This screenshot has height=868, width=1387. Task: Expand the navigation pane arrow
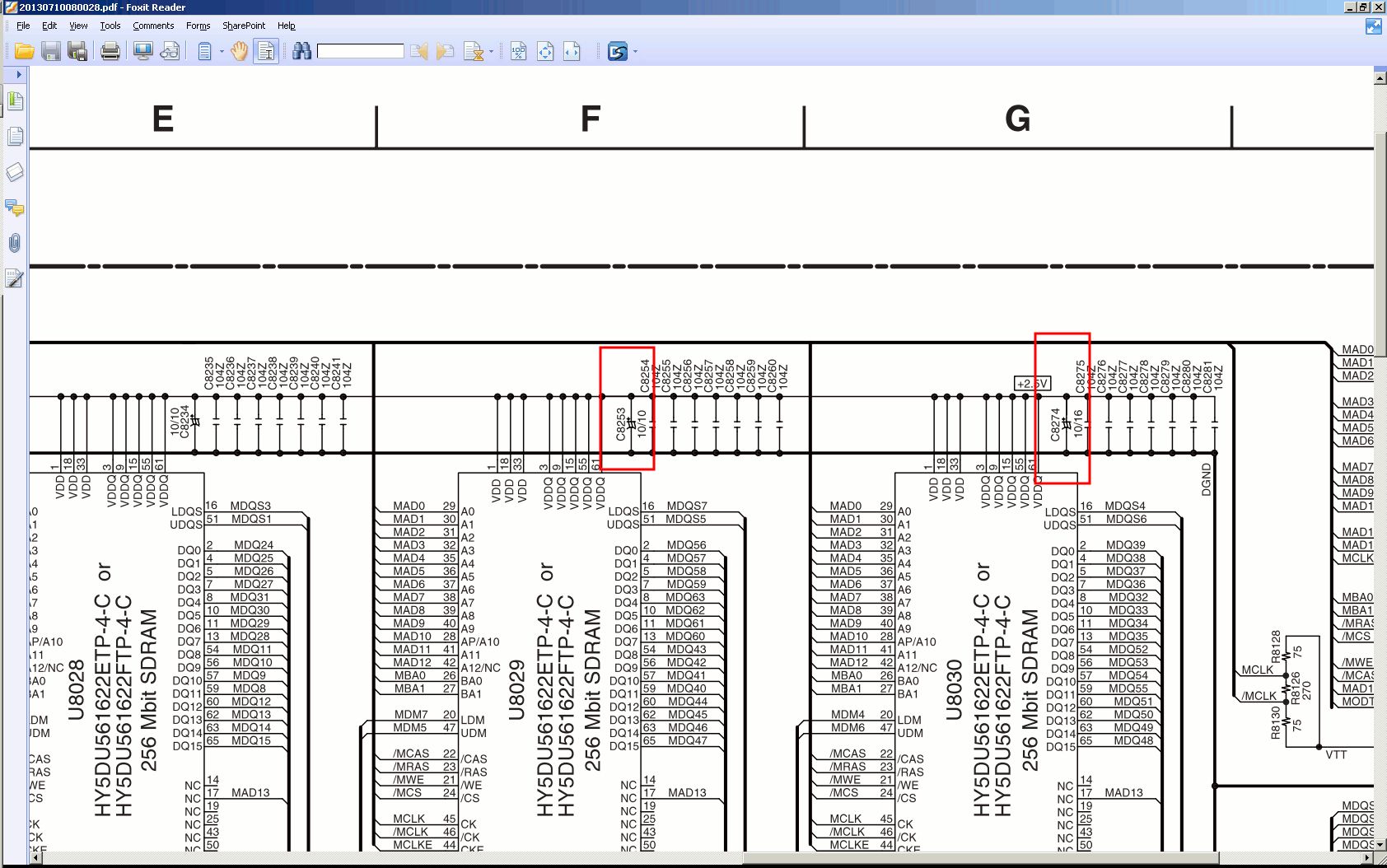19,74
